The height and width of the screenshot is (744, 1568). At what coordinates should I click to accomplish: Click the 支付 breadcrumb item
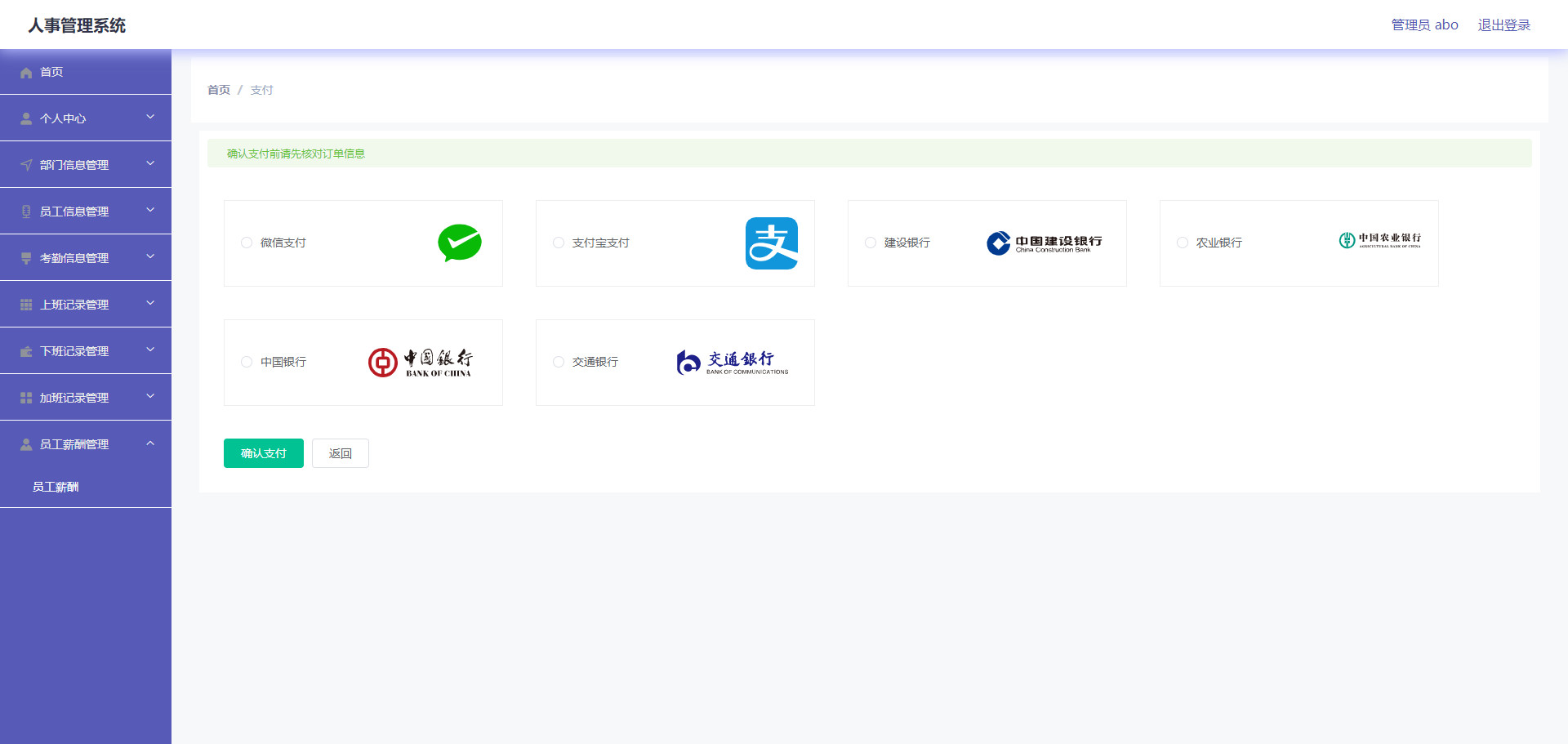261,90
